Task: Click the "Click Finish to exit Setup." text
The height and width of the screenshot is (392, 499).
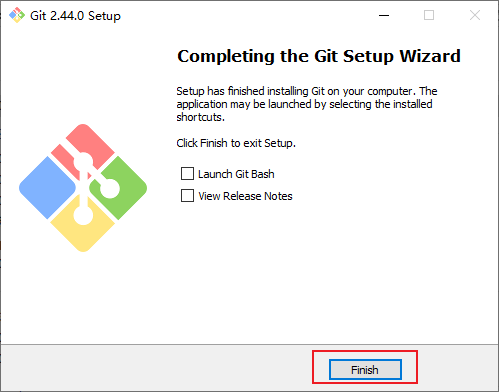Action: (236, 143)
